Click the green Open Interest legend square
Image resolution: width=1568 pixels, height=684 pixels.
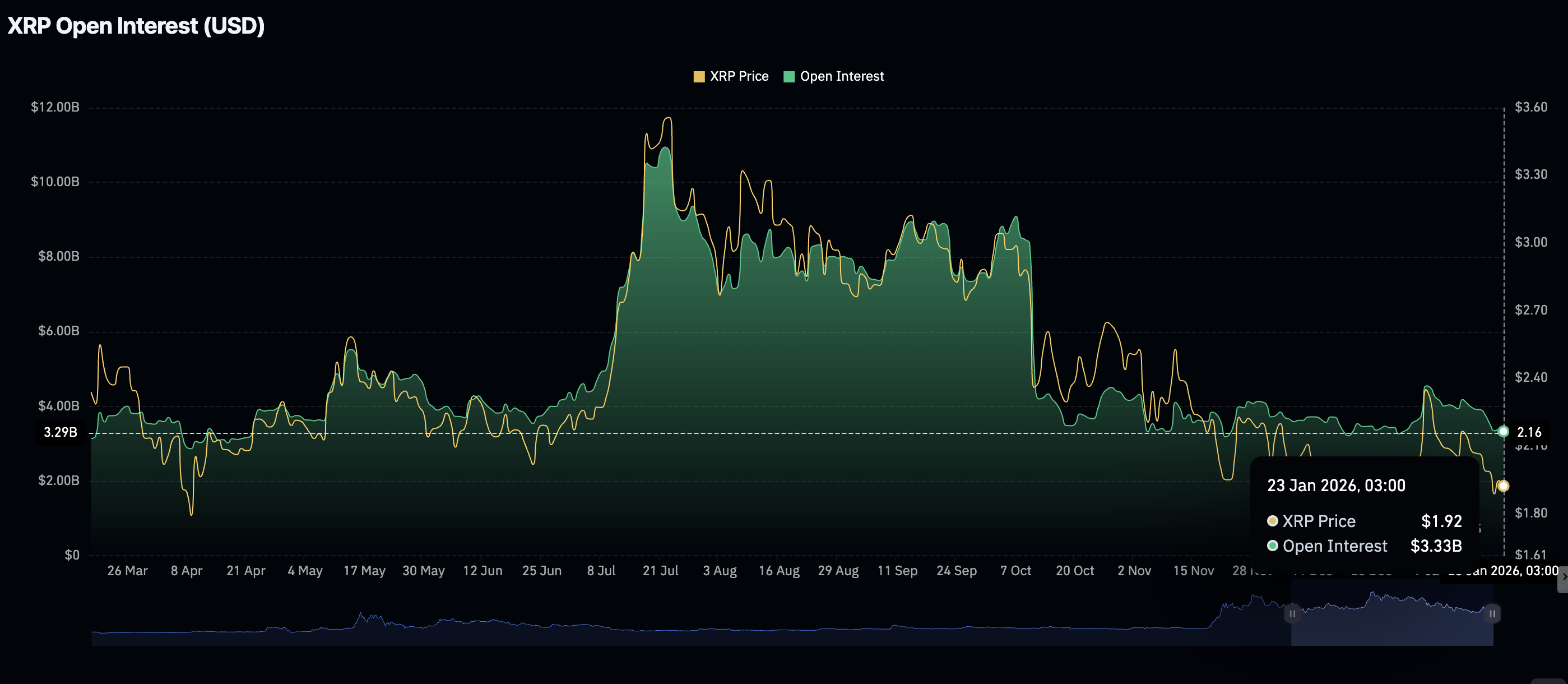click(x=789, y=77)
